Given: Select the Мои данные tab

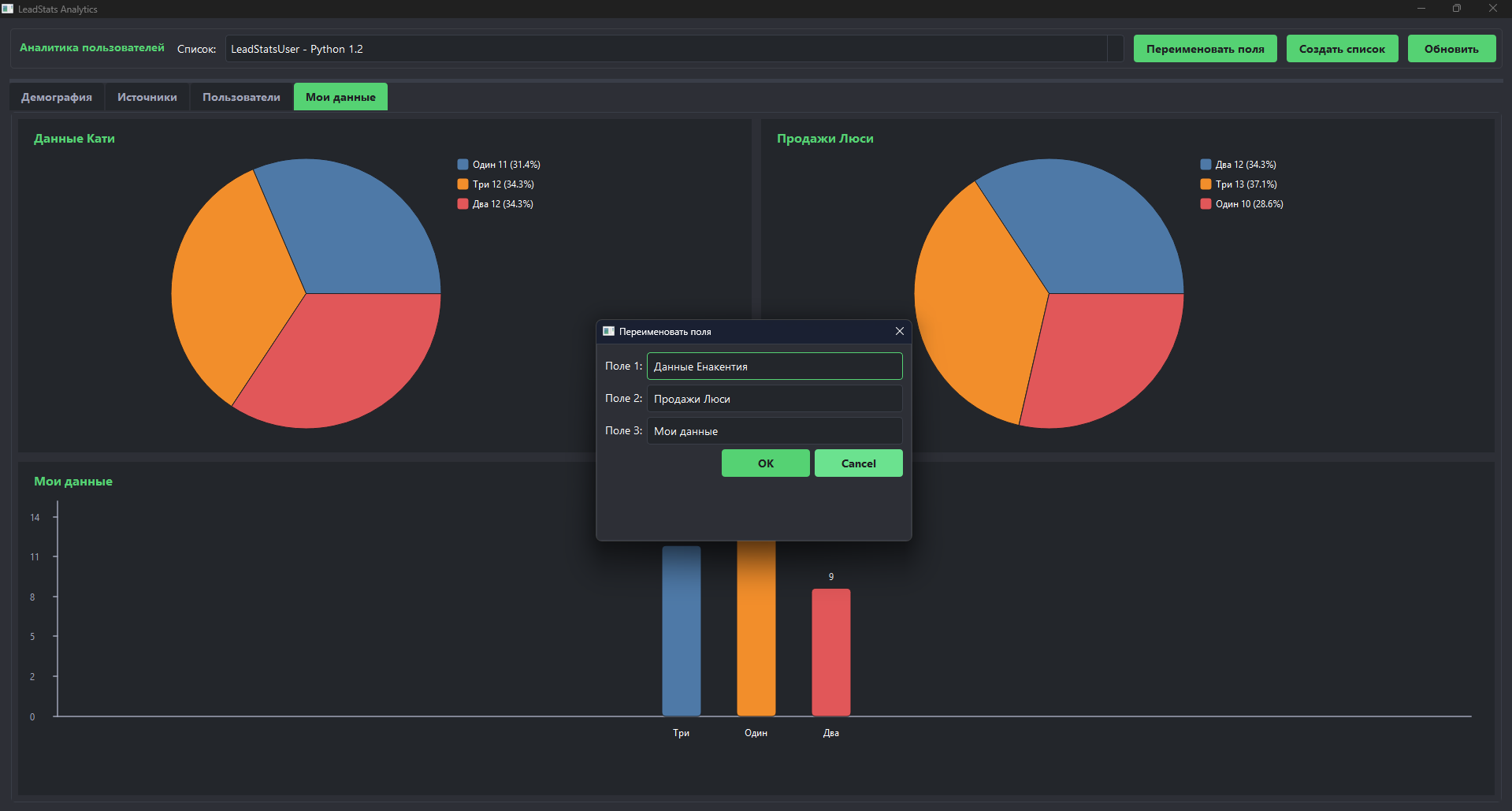Looking at the screenshot, I should point(340,97).
